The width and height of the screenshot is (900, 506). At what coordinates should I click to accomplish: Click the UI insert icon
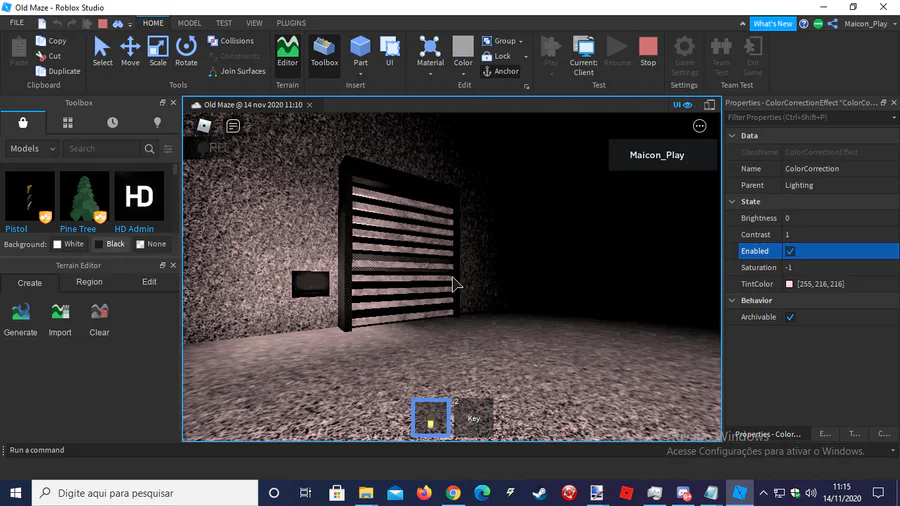390,51
